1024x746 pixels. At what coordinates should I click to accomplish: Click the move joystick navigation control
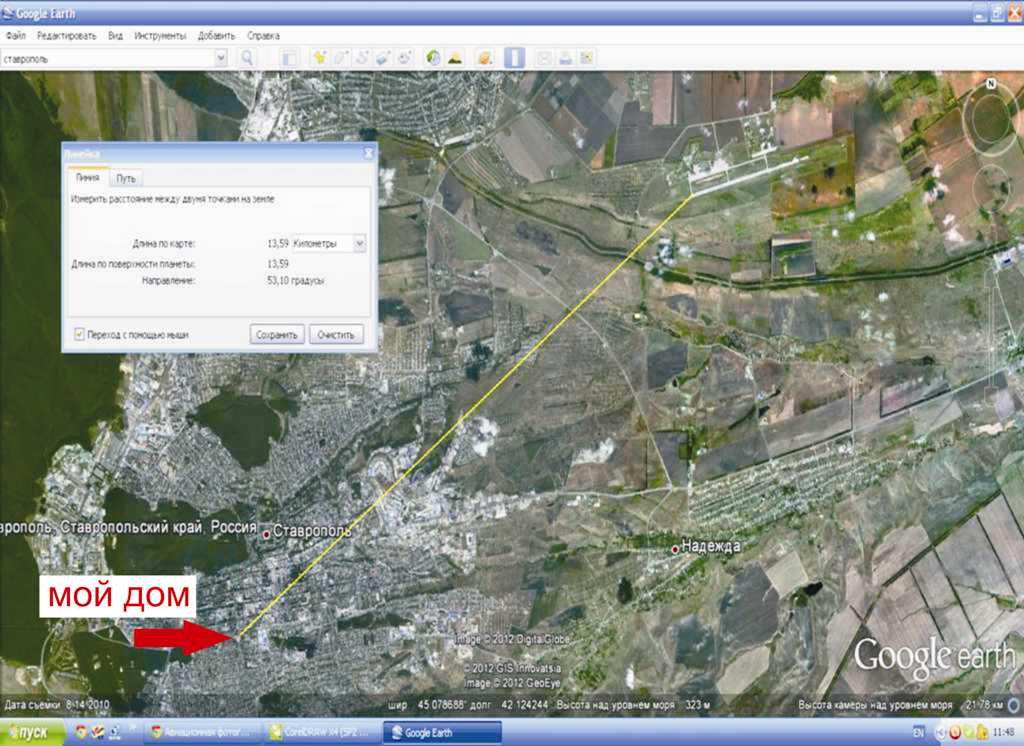point(991,190)
